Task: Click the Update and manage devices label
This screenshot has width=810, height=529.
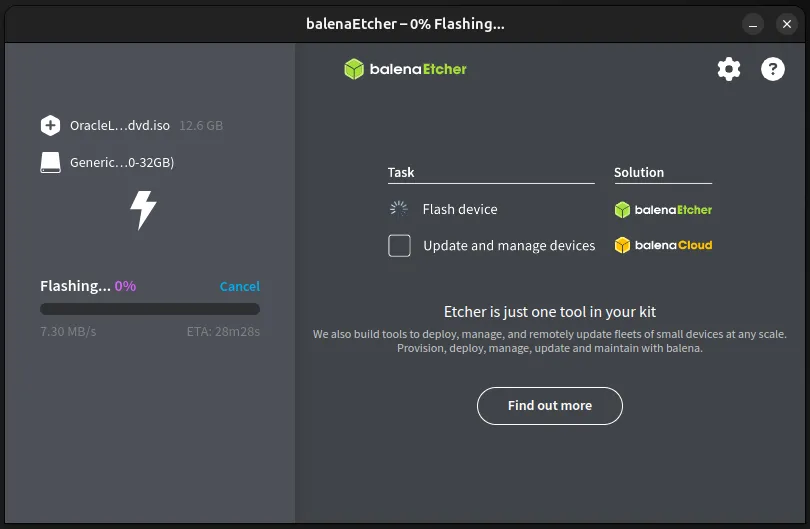Action: pyautogui.click(x=509, y=246)
